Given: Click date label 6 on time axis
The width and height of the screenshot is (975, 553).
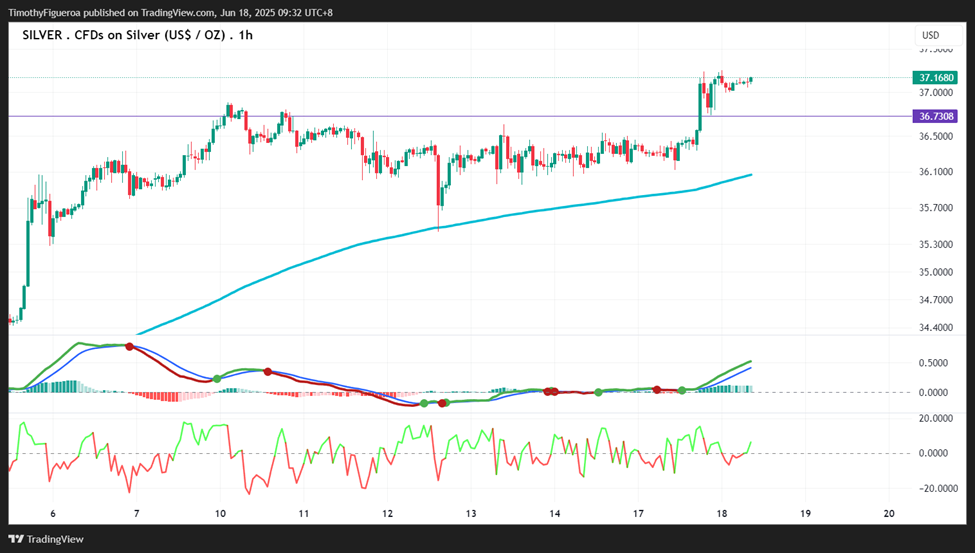Looking at the screenshot, I should click(53, 514).
